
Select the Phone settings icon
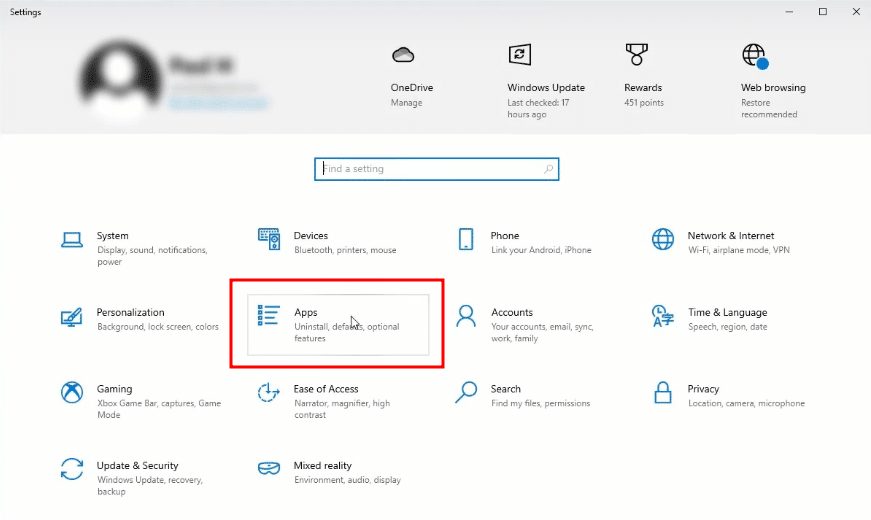click(x=466, y=240)
